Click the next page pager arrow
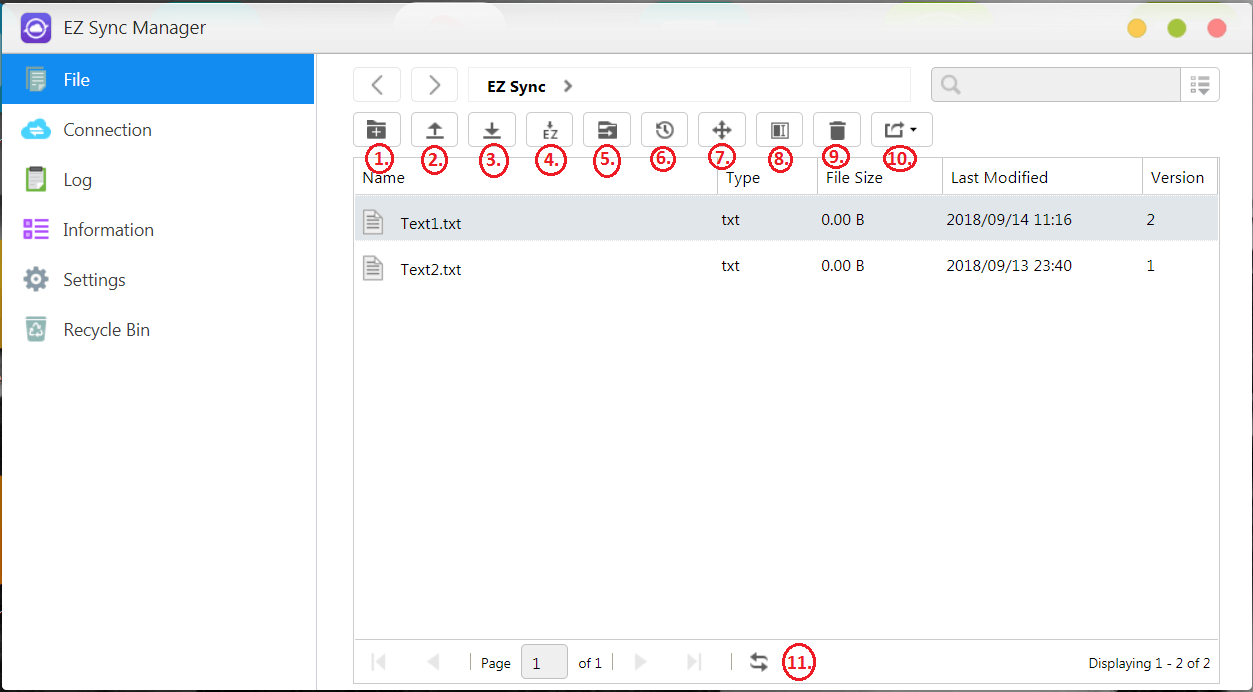This screenshot has height=692, width=1253. click(x=641, y=662)
